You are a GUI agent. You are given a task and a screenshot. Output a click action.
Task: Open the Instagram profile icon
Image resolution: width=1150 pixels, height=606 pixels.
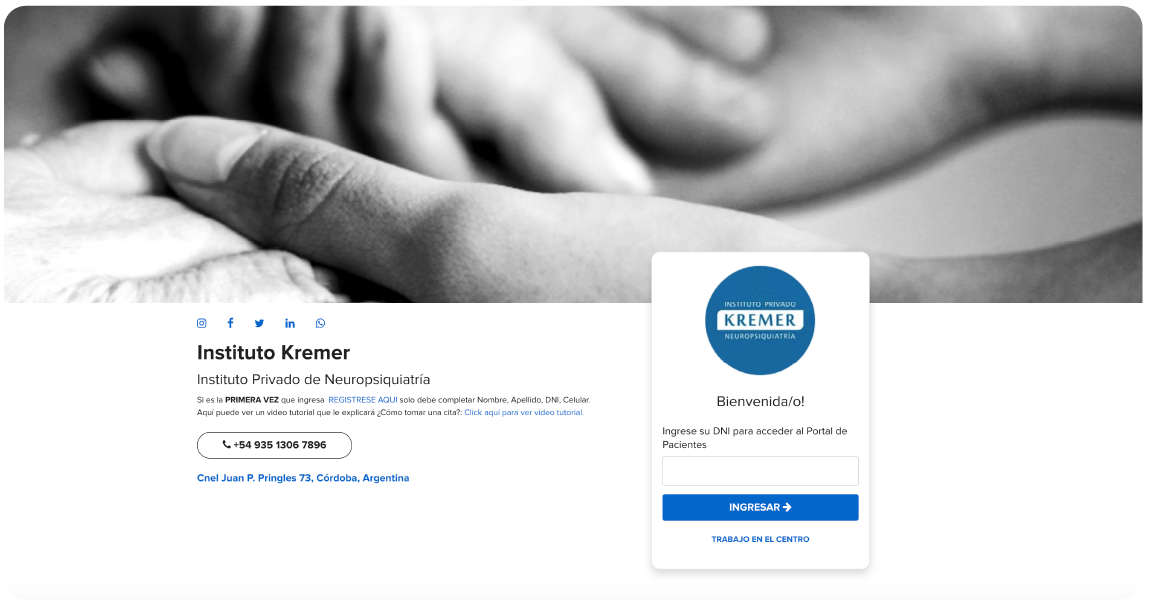(202, 324)
